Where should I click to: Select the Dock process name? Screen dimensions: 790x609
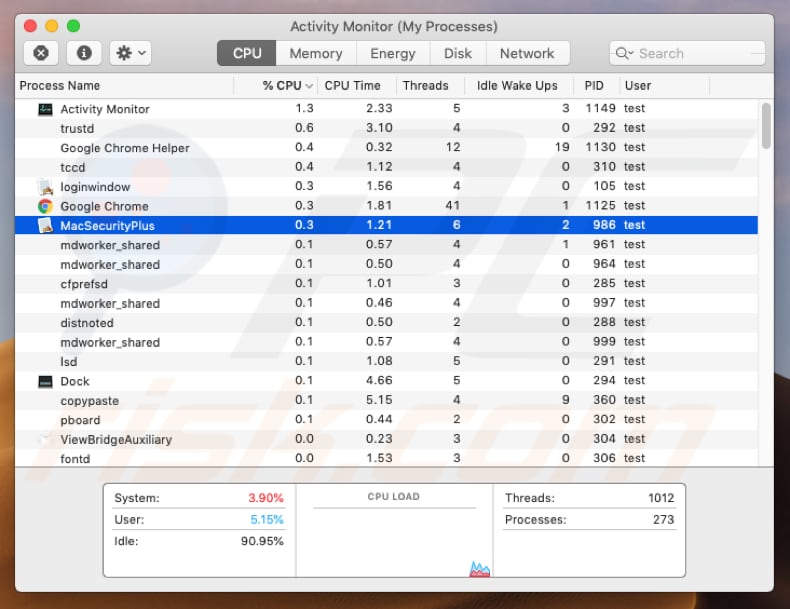coord(75,381)
